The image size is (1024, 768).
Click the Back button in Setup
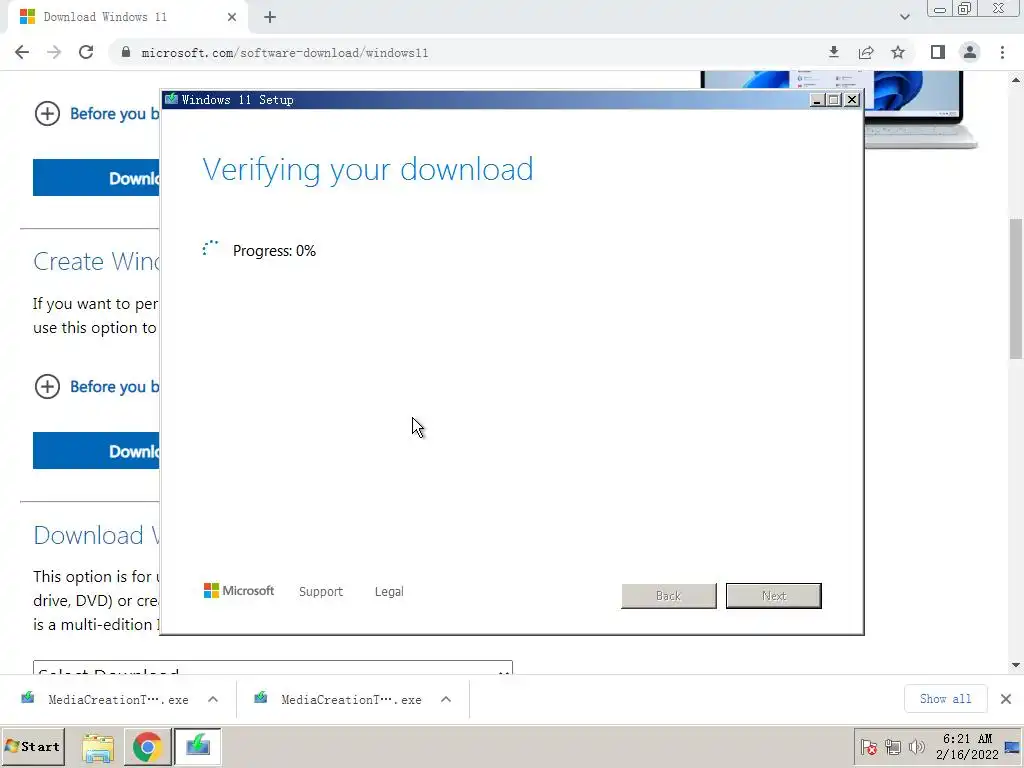(x=669, y=596)
